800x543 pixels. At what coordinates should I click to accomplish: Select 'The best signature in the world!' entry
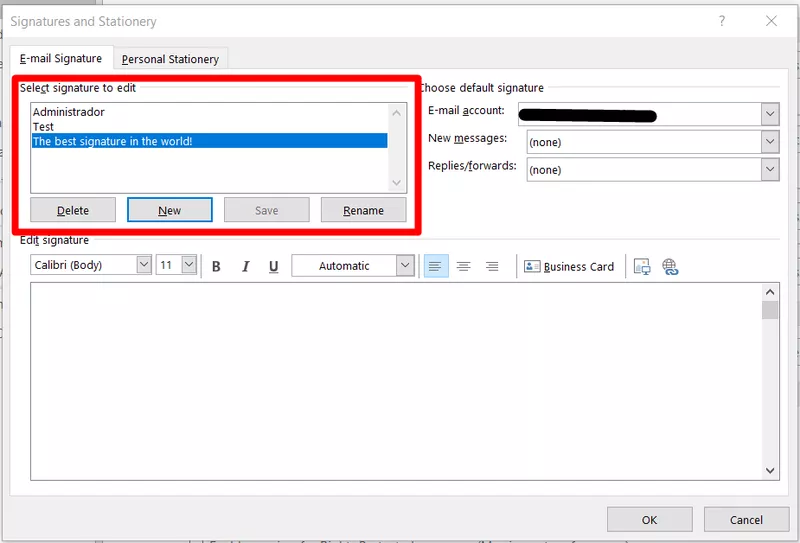pyautogui.click(x=210, y=141)
